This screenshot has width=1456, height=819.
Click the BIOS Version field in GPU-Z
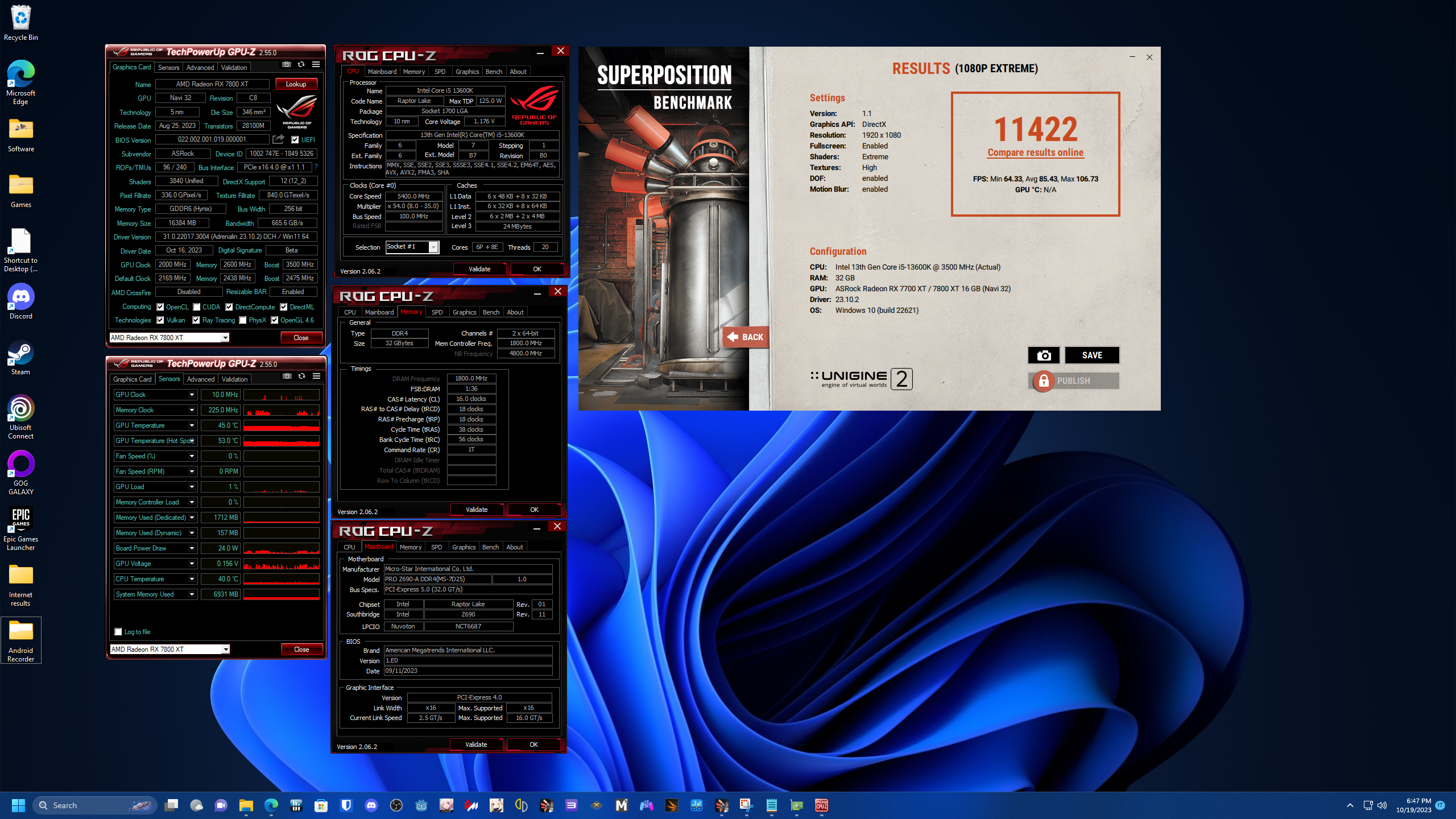[212, 139]
